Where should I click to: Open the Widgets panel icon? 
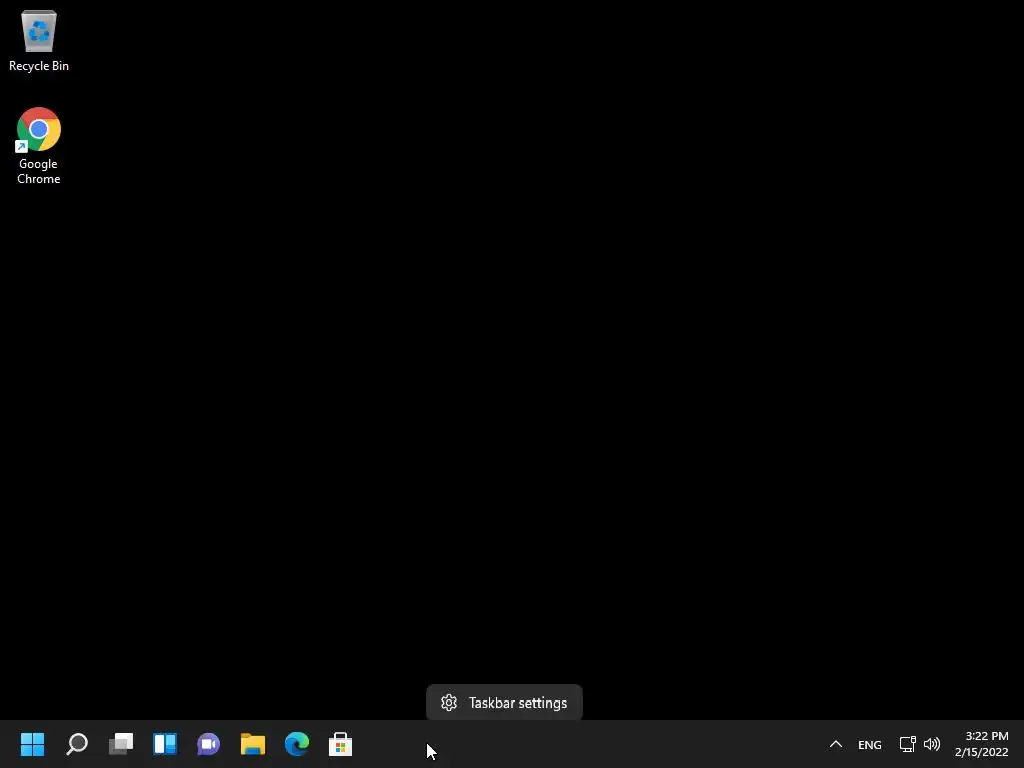click(165, 744)
